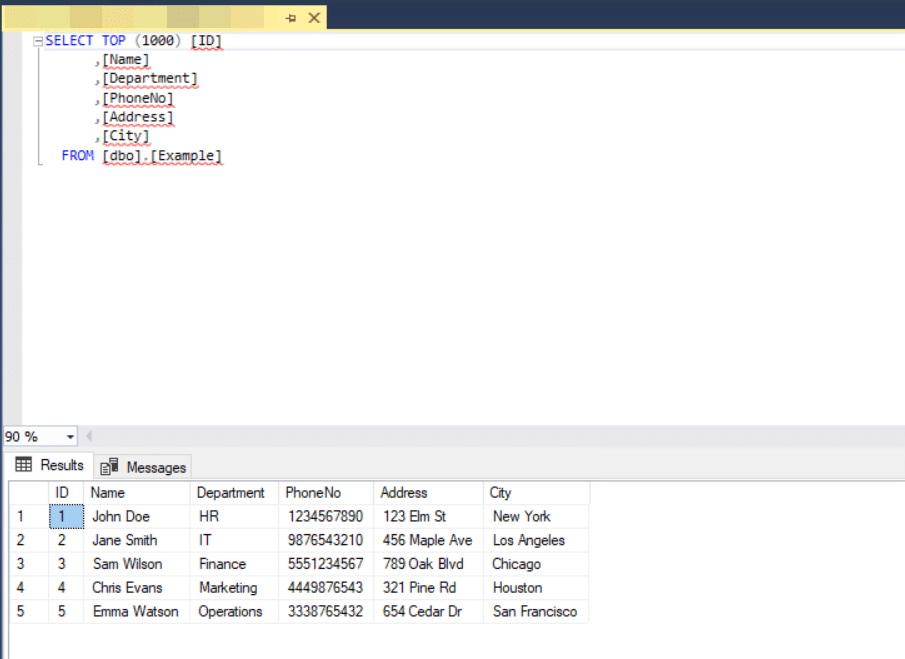
Task: Click the City column header
Action: pyautogui.click(x=500, y=493)
